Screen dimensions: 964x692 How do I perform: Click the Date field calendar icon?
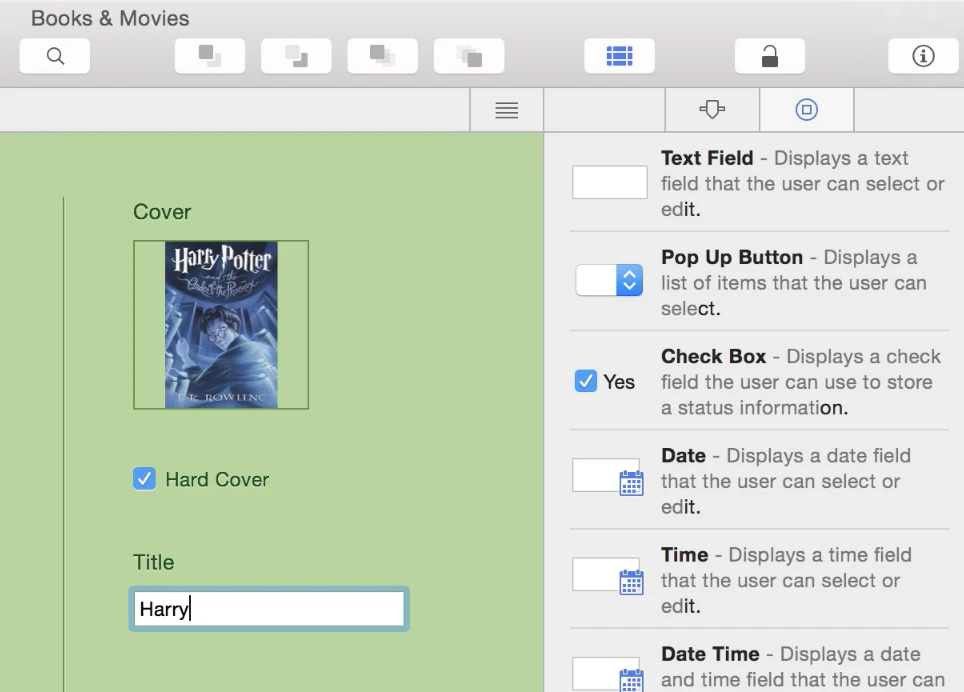[631, 483]
